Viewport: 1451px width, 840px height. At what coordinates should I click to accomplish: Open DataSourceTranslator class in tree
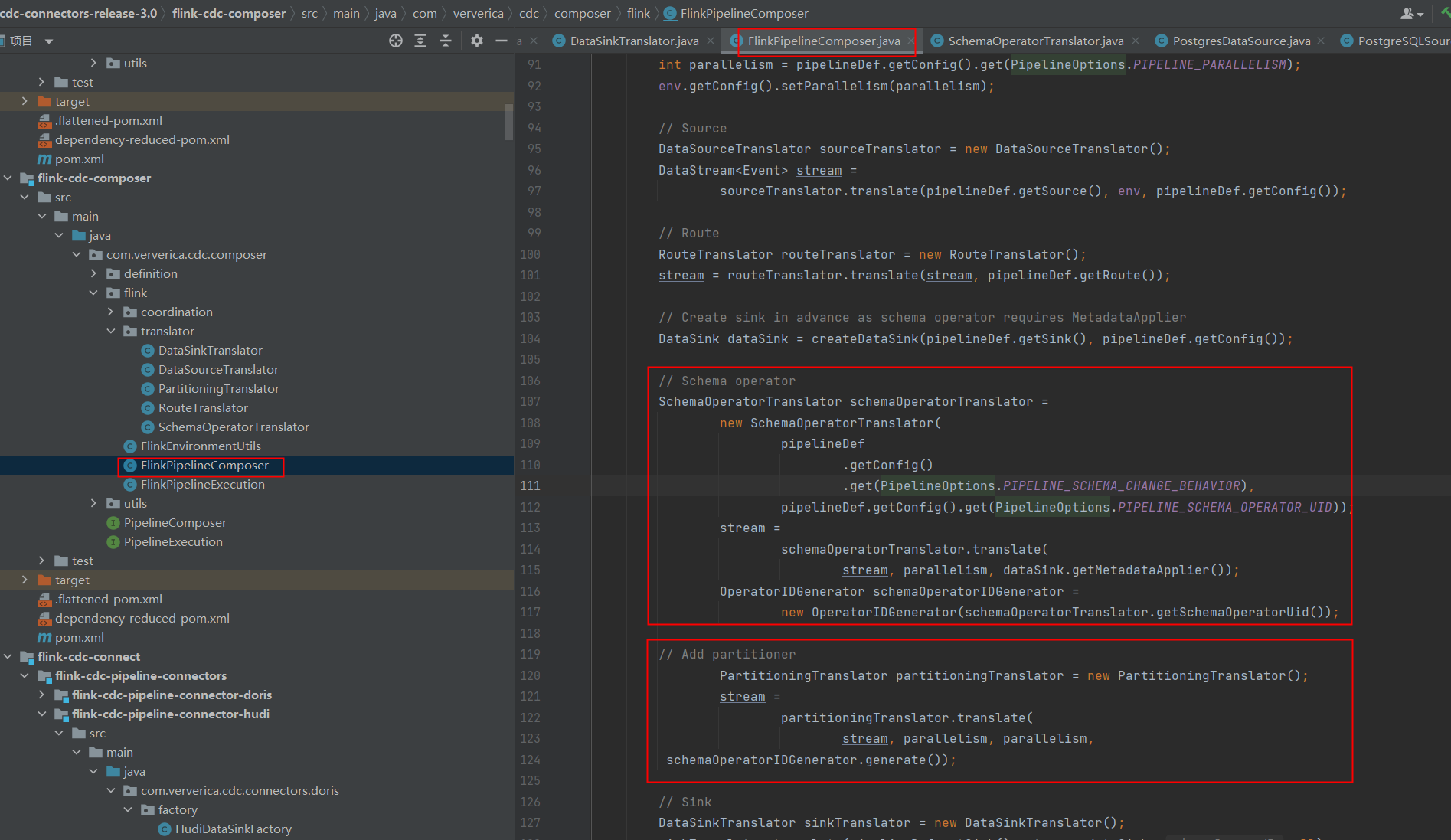point(218,369)
